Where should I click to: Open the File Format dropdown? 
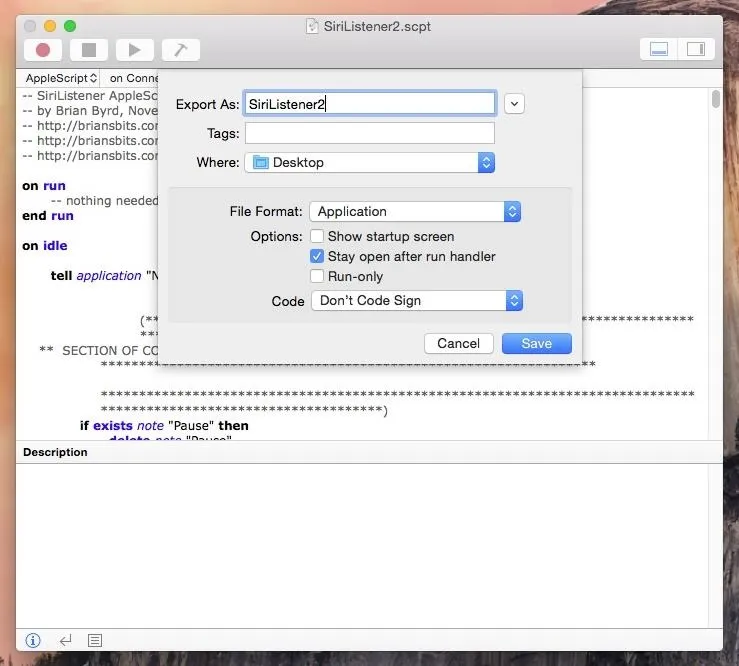click(x=415, y=212)
